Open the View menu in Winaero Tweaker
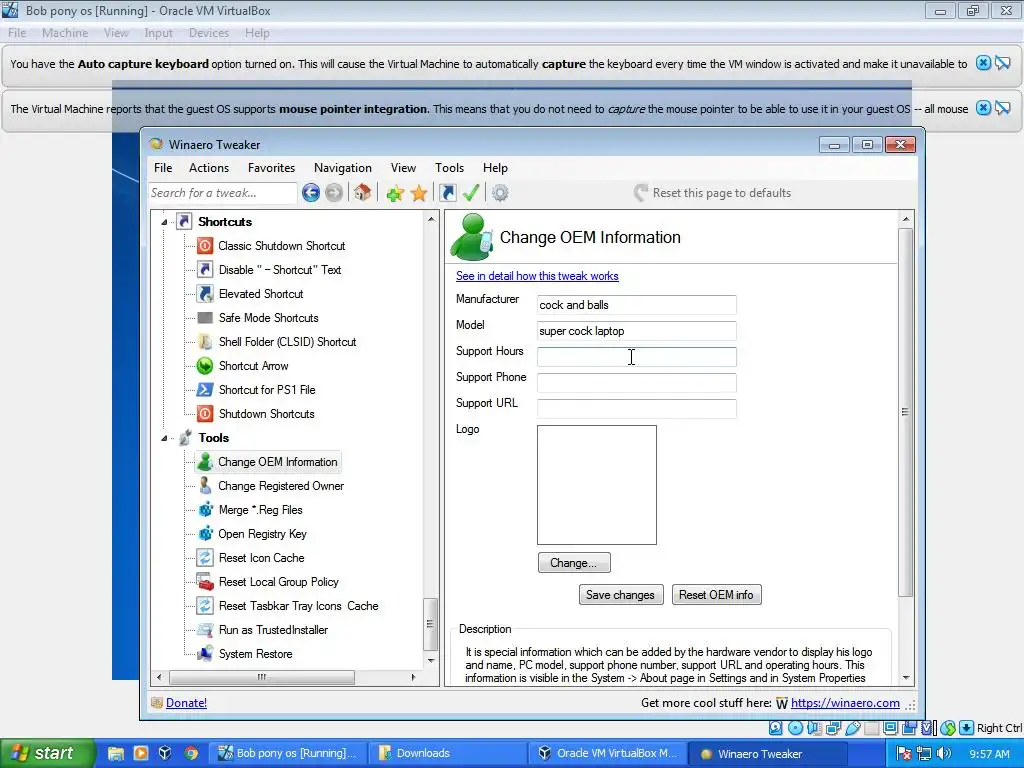Image resolution: width=1024 pixels, height=768 pixels. coord(403,168)
